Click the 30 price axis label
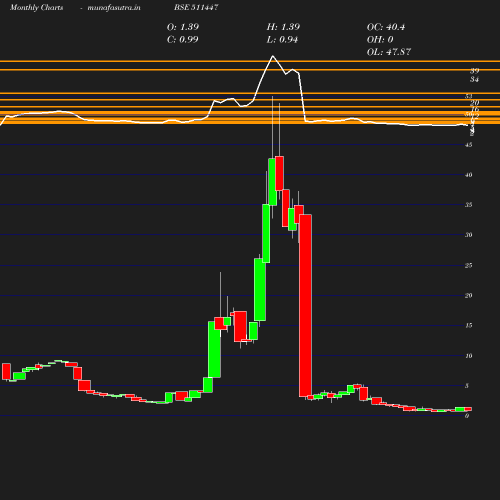The width and height of the screenshot is (500, 500). coord(469,235)
